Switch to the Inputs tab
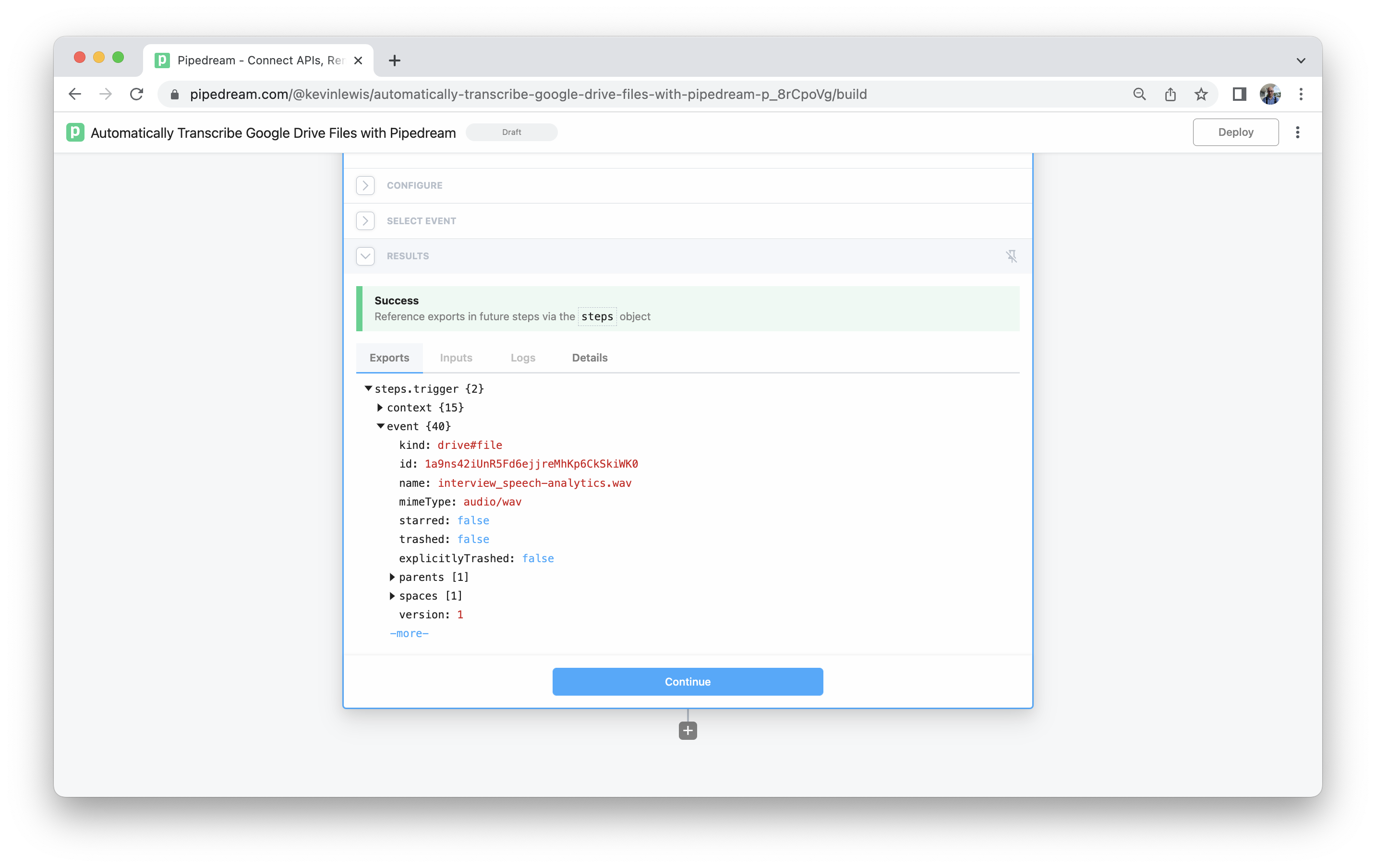The height and width of the screenshot is (868, 1376). pos(456,358)
